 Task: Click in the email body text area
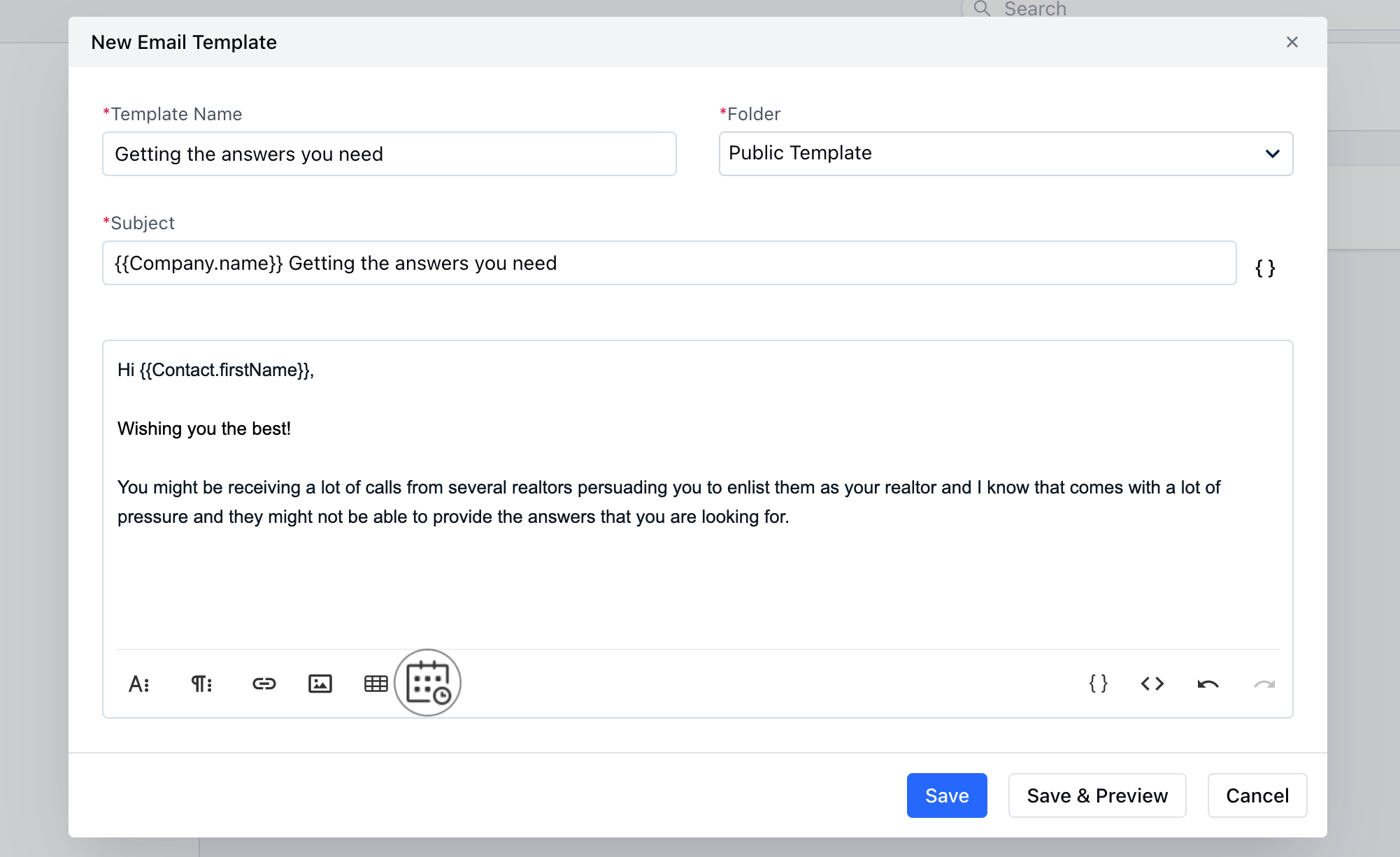pyautogui.click(x=697, y=573)
